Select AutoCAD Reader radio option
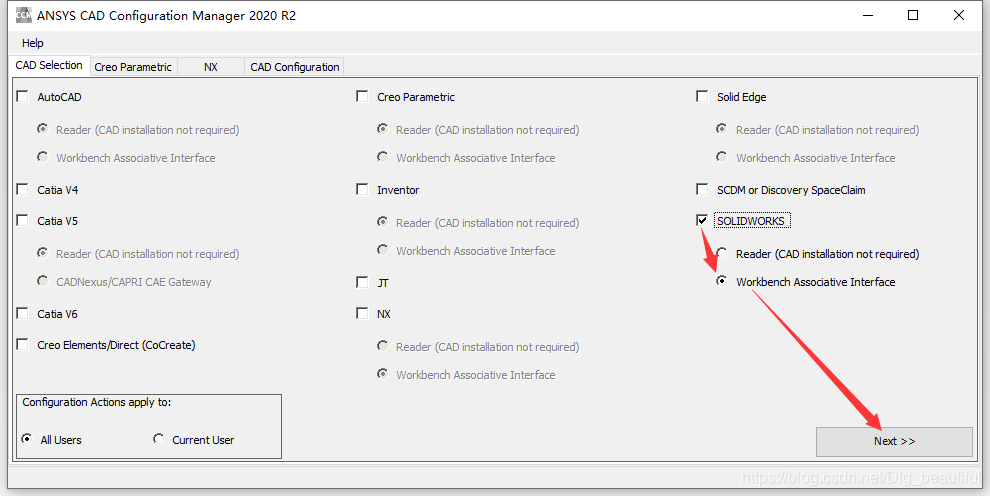990x496 pixels. (x=42, y=129)
